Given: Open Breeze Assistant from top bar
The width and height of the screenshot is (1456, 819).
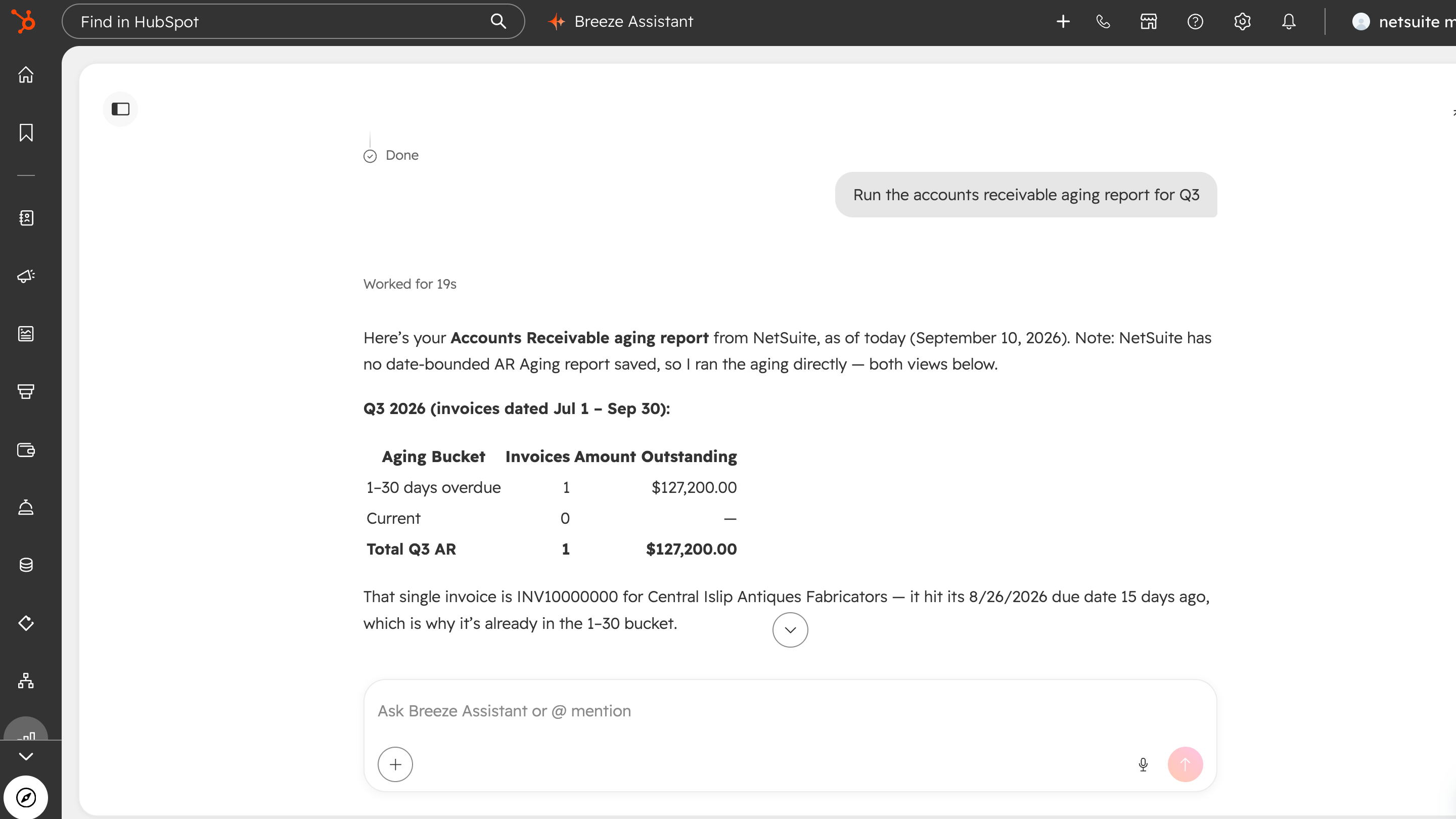Looking at the screenshot, I should (620, 21).
